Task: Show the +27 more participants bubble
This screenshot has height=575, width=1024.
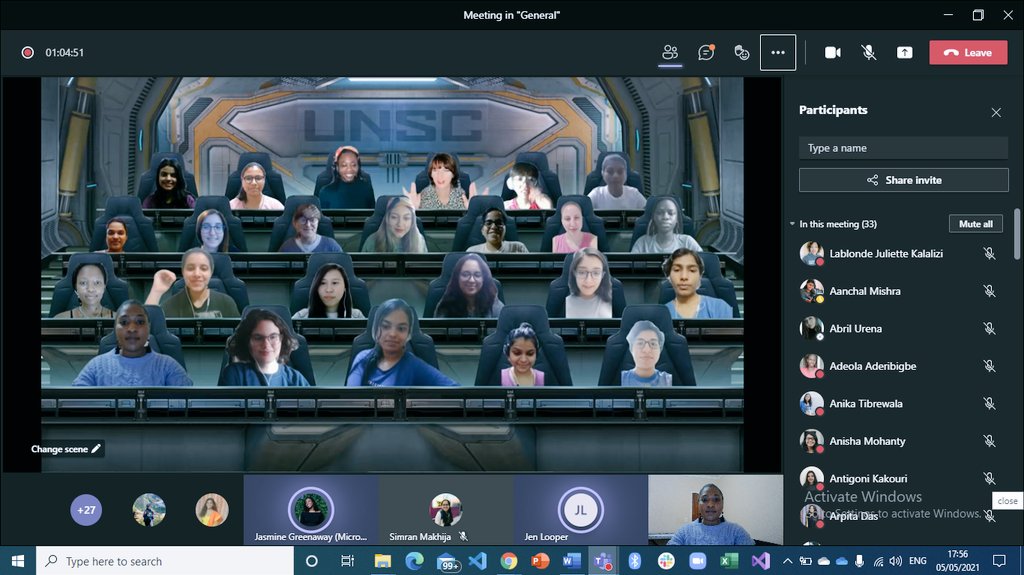Action: click(x=86, y=510)
